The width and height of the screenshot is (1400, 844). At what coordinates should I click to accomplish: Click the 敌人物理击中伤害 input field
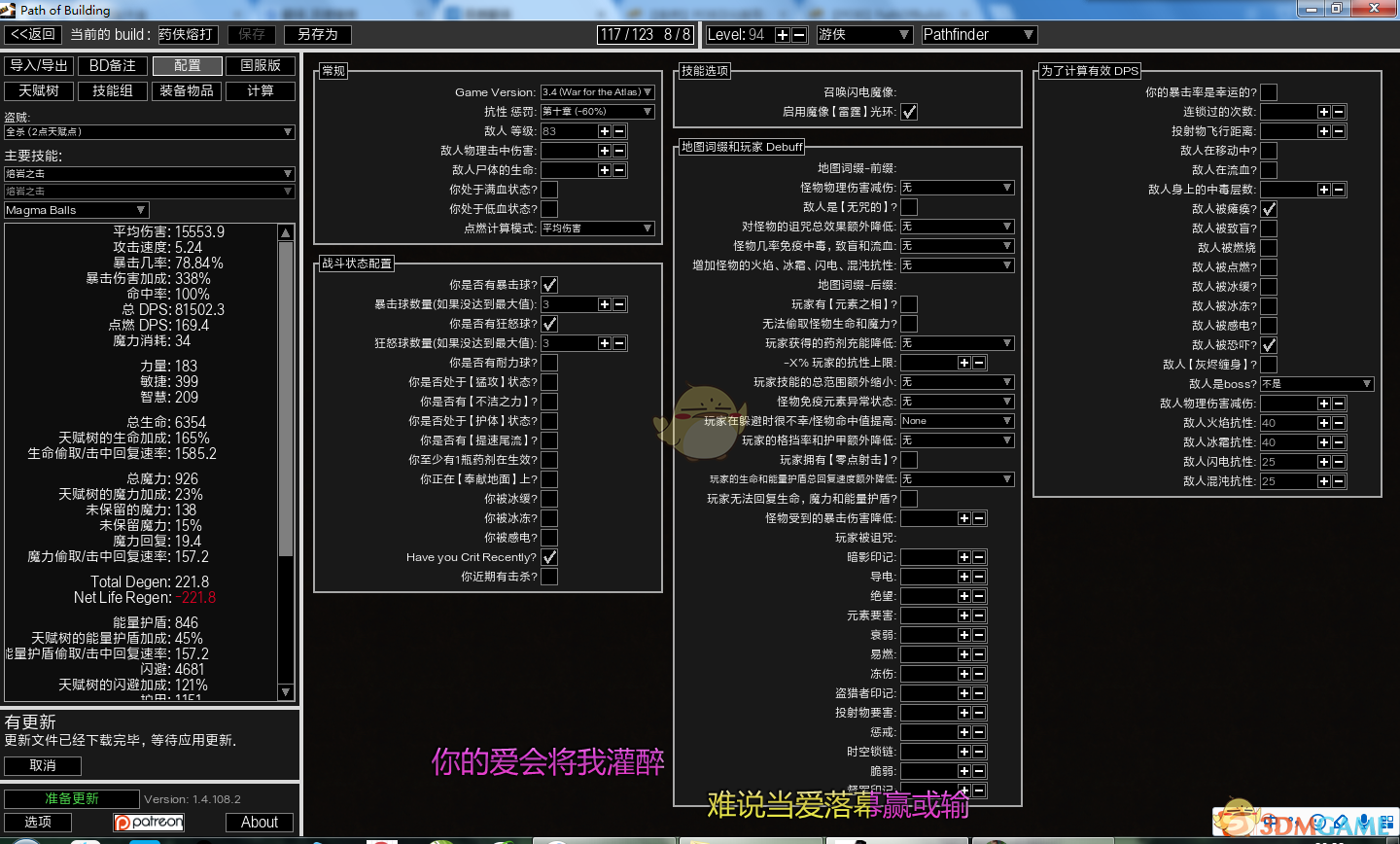[x=569, y=151]
